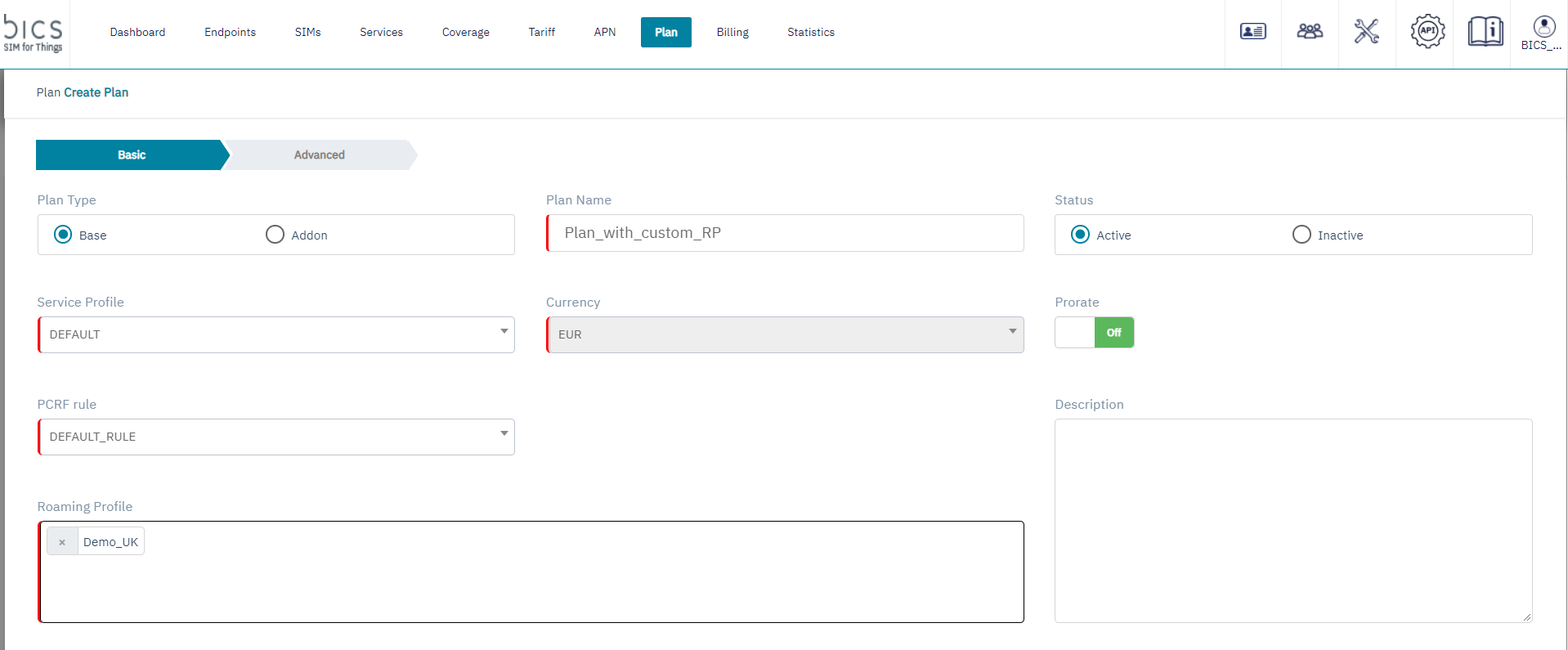Click the ID card icon in header
Screen dimensions: 1568x650
coord(1252,32)
